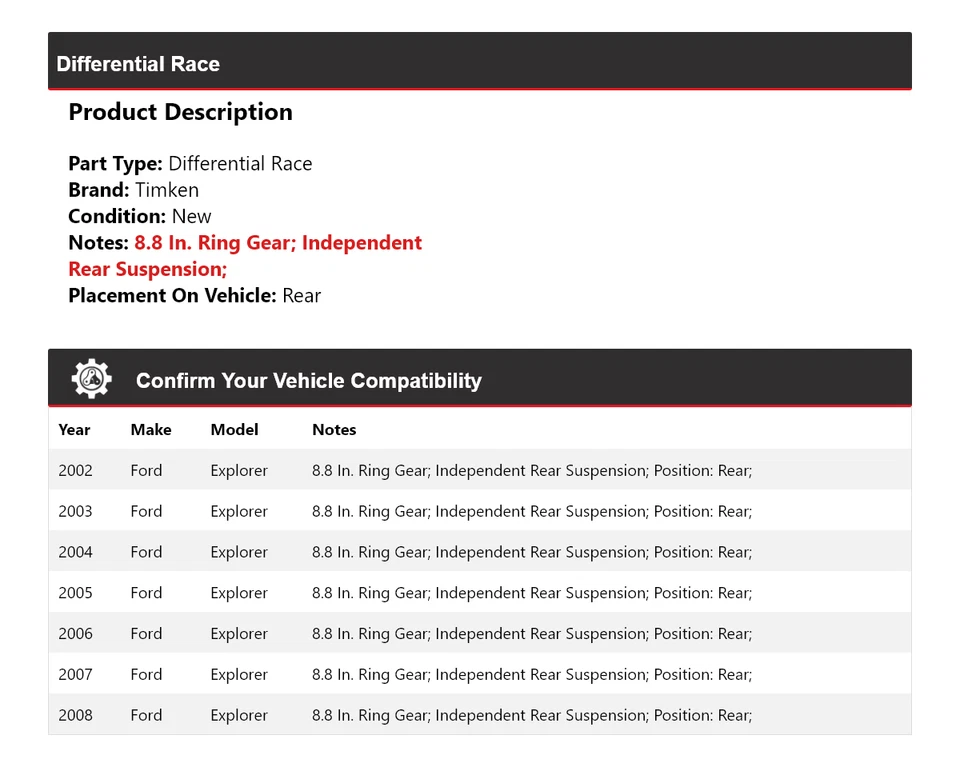
Task: Select the Timken brand text
Action: coord(167,190)
